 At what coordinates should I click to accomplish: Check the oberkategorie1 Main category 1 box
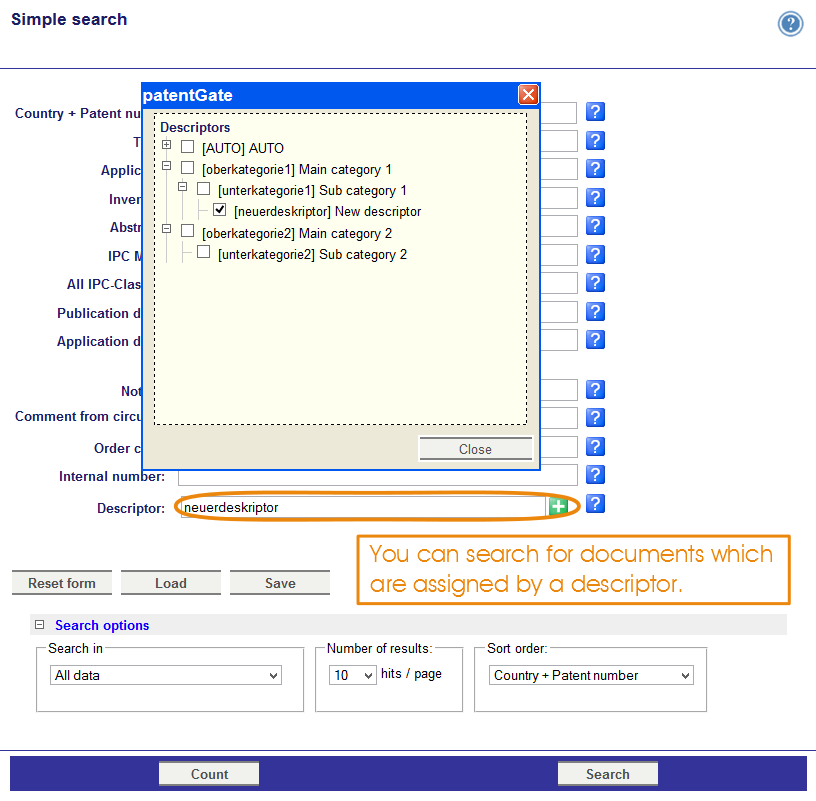[188, 168]
